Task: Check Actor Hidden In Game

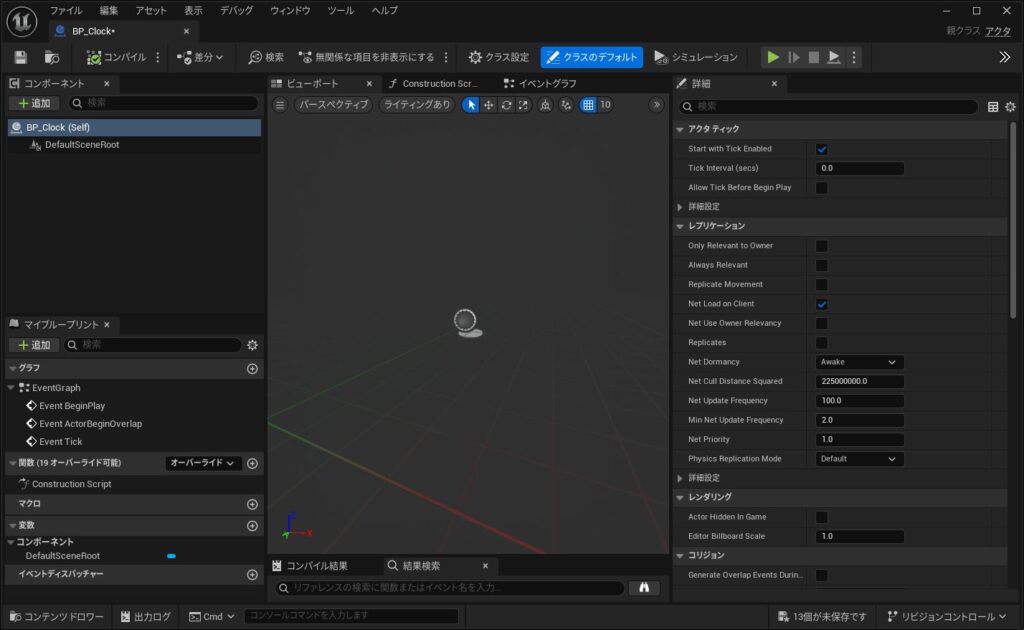Action: (x=822, y=517)
